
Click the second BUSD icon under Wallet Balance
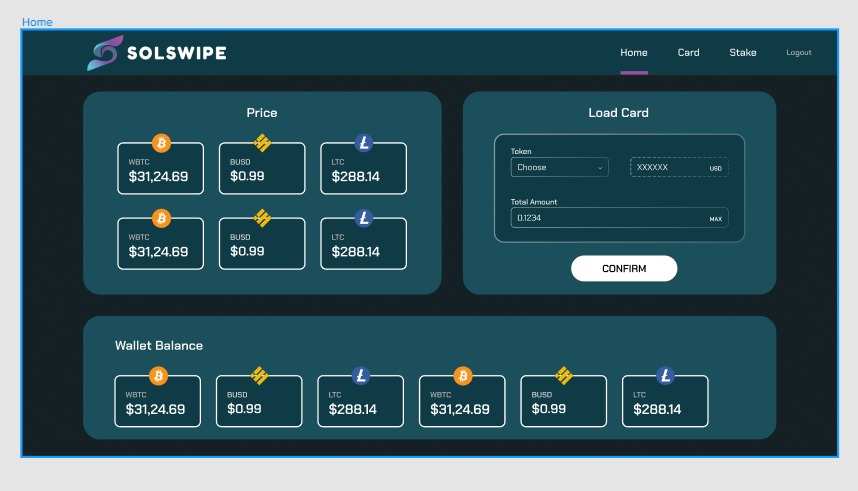[564, 376]
